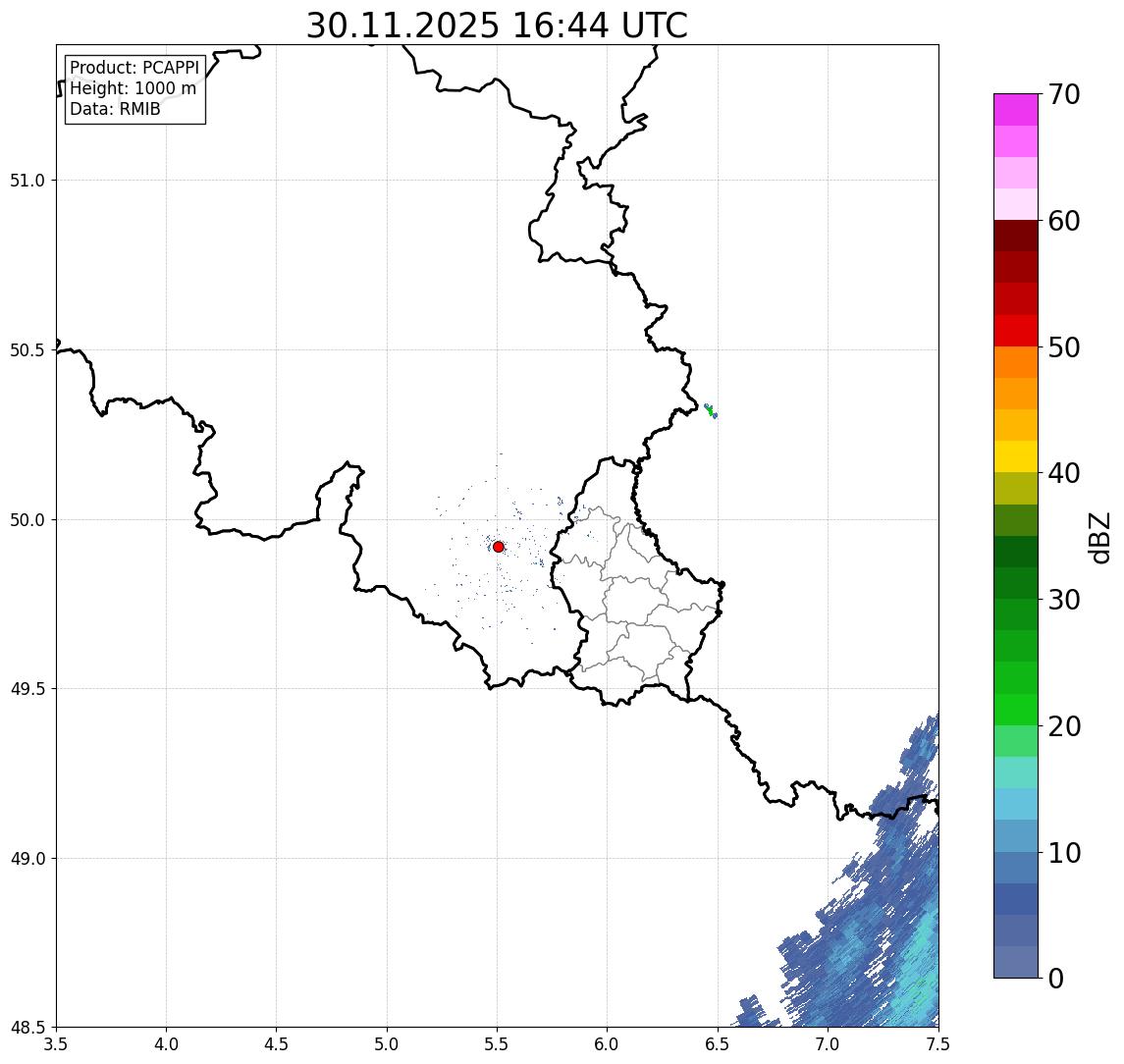Click the title 30.11.2025 16:44 UTC

[497, 26]
